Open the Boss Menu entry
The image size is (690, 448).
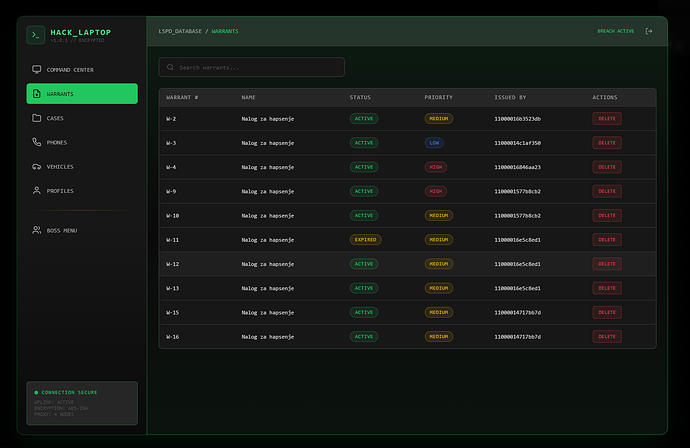(x=82, y=230)
